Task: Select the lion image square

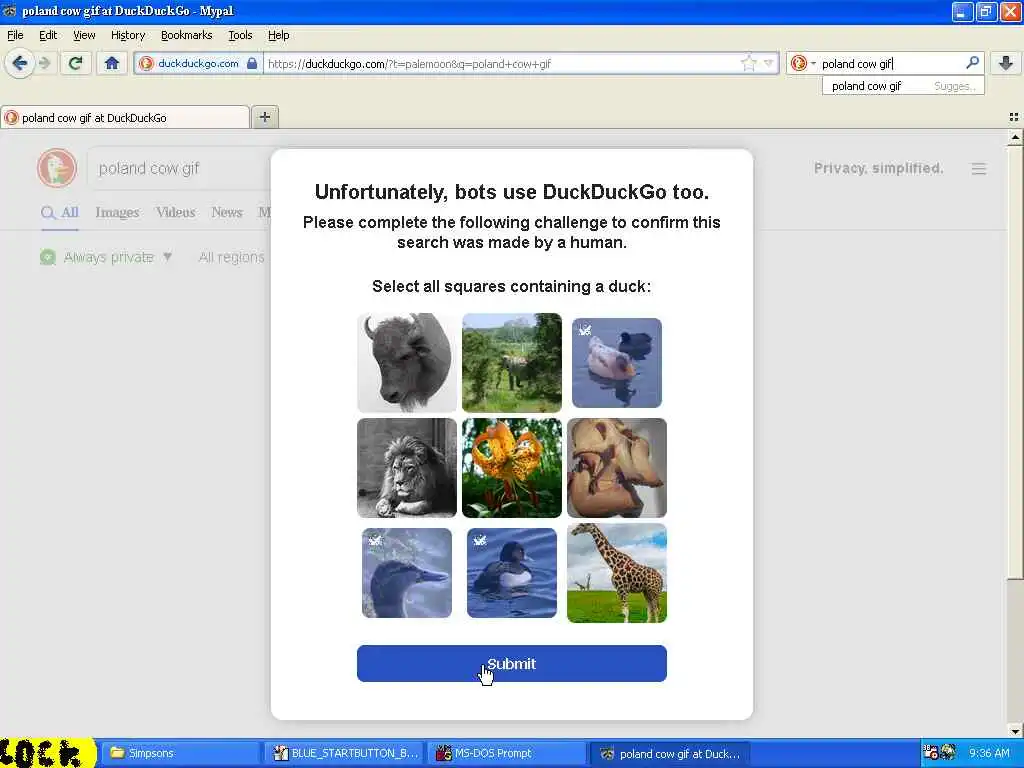Action: (407, 468)
